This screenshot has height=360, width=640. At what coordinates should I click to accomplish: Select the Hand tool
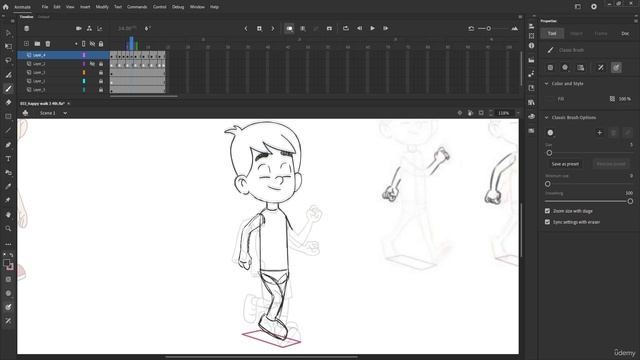(8, 214)
